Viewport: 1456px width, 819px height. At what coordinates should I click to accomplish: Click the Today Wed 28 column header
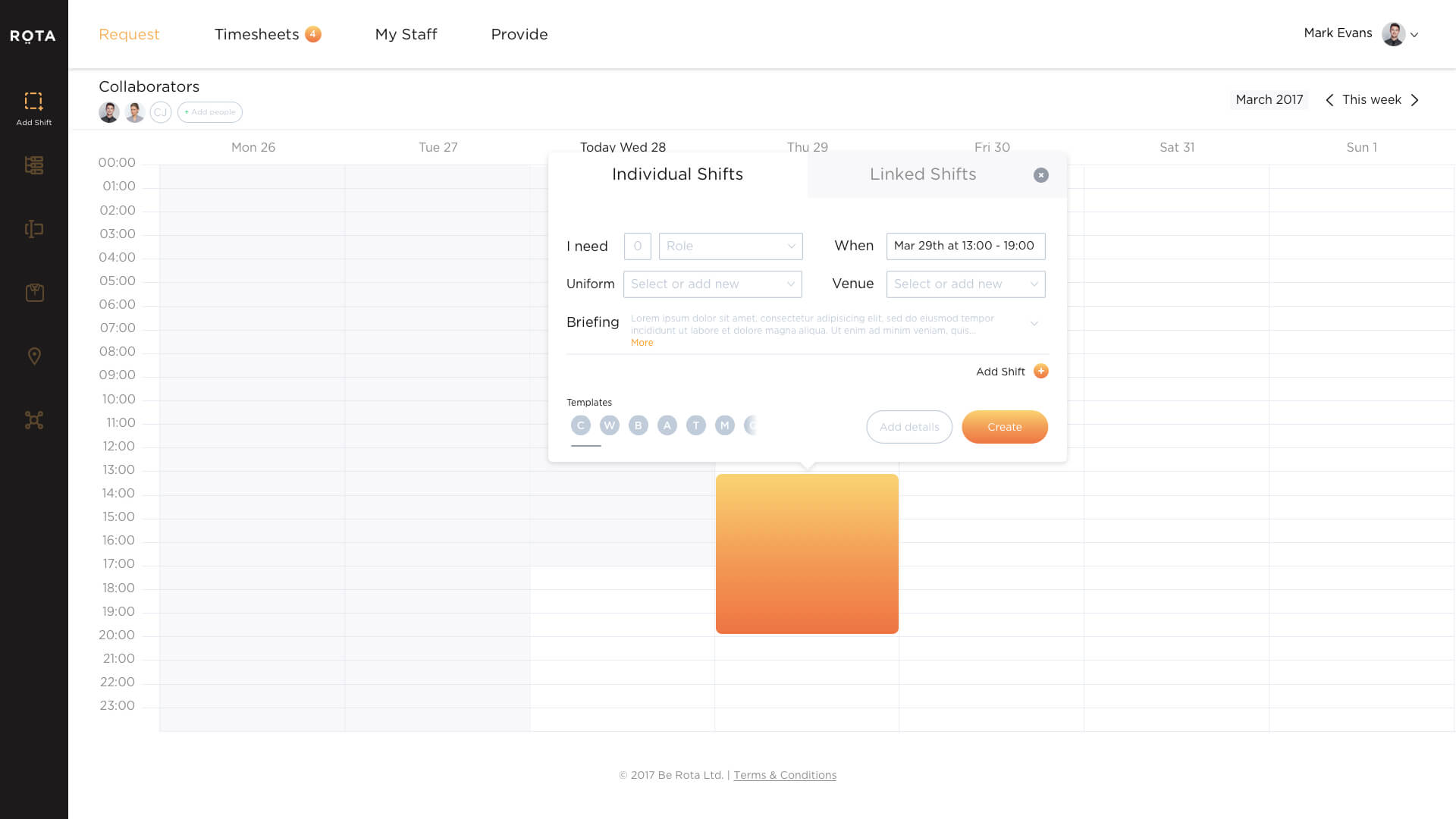623,146
